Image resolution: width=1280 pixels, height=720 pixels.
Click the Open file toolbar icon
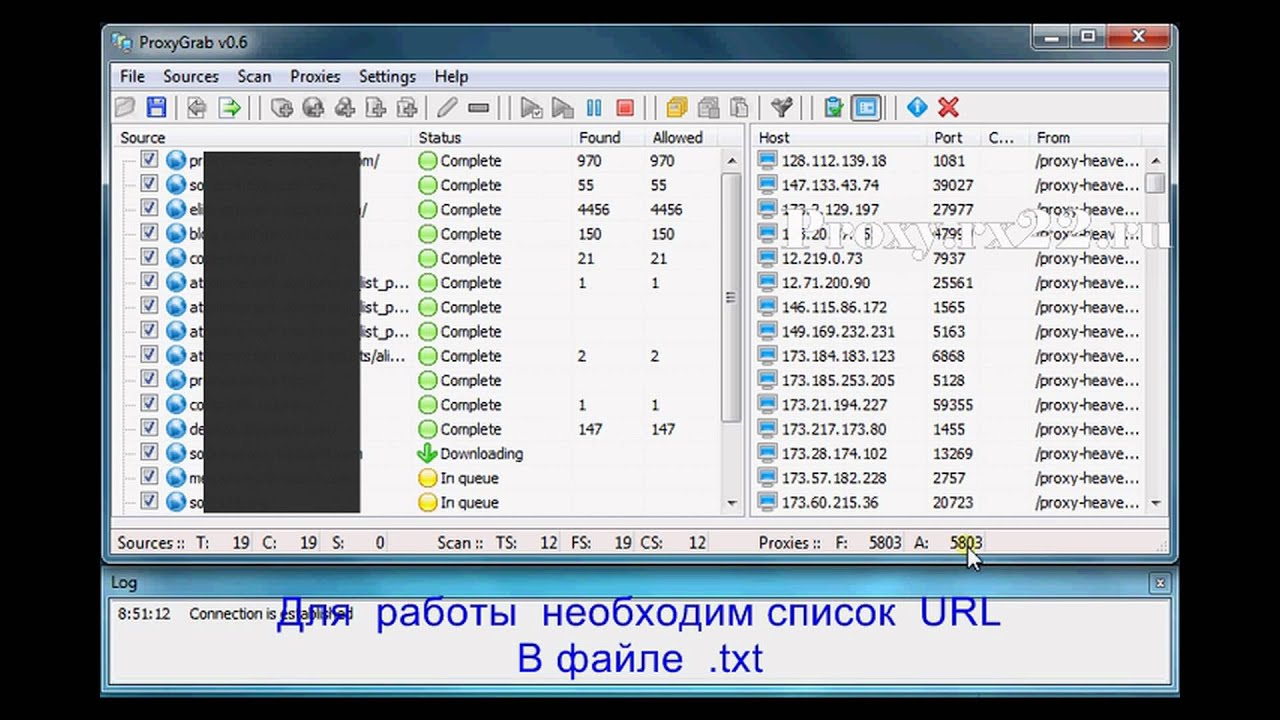(x=125, y=107)
